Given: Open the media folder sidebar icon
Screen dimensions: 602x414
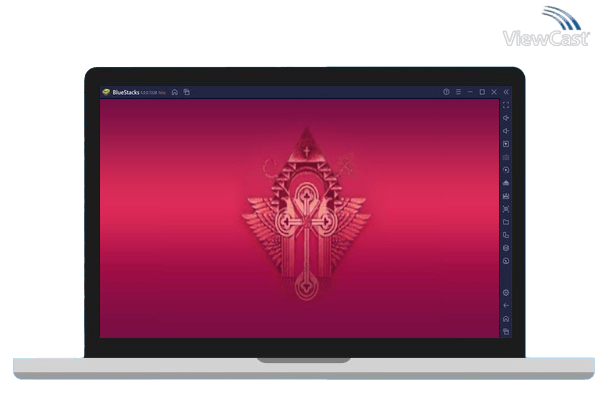Looking at the screenshot, I should [x=506, y=222].
